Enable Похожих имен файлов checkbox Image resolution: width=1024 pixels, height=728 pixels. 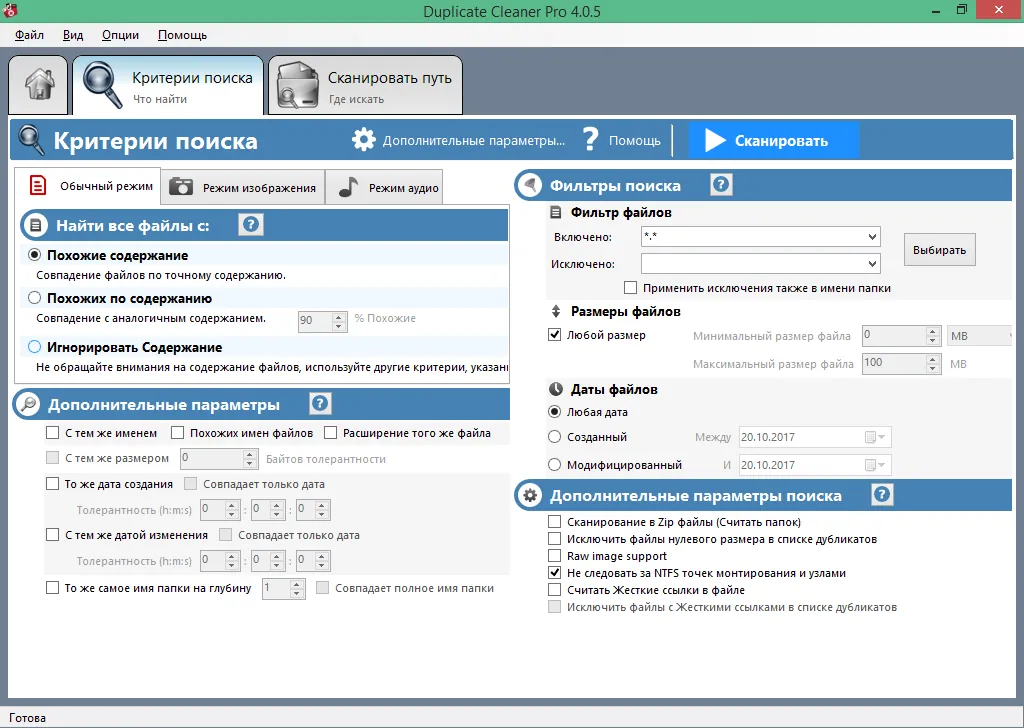point(178,432)
